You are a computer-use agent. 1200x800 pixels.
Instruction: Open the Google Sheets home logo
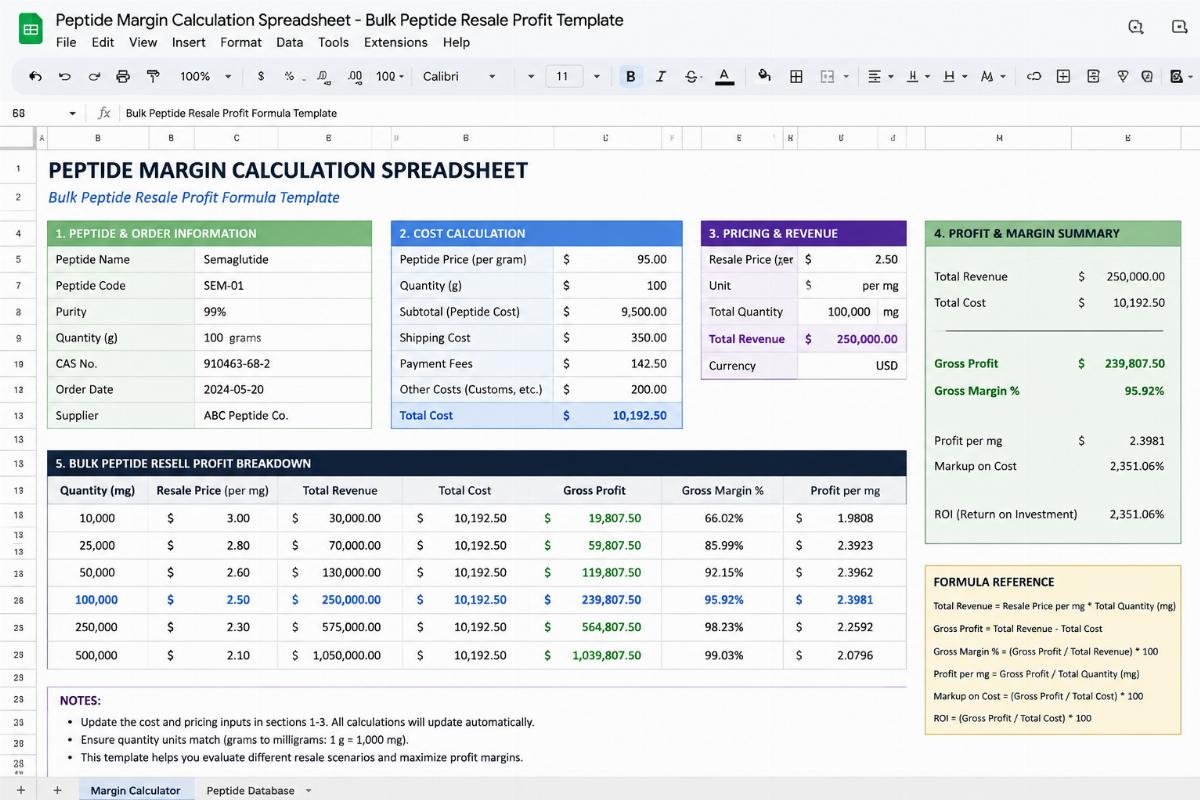coord(30,30)
